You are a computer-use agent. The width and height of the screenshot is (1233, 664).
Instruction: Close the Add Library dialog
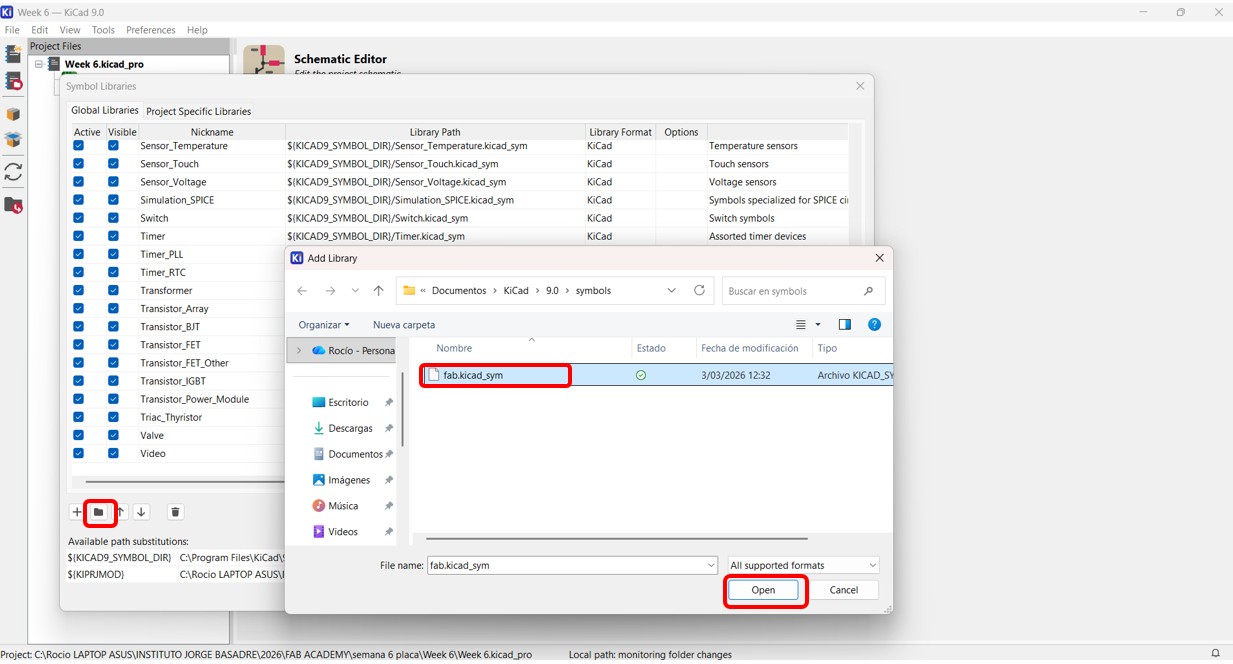(x=880, y=258)
